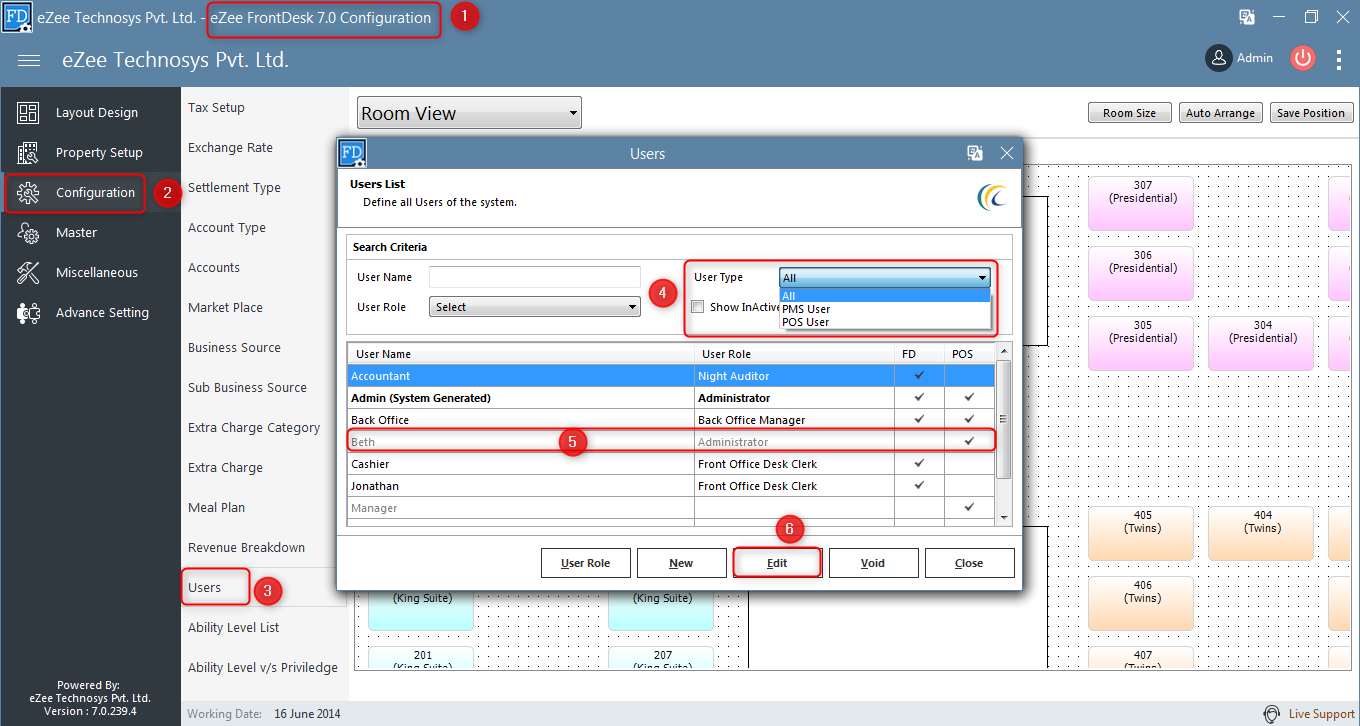Click the Miscellaneous tools icon
This screenshot has width=1360, height=726.
pyautogui.click(x=28, y=273)
